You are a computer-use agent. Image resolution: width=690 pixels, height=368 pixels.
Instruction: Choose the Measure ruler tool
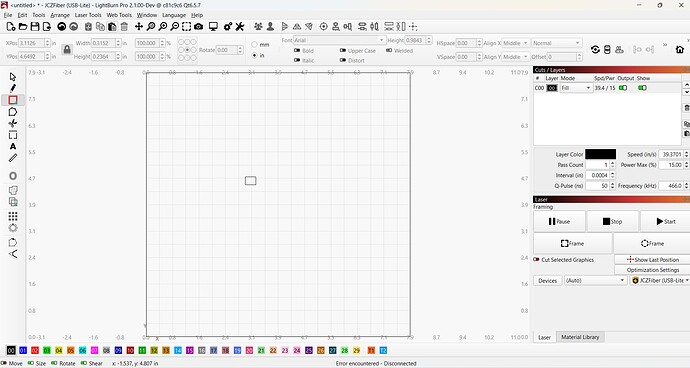click(13, 158)
